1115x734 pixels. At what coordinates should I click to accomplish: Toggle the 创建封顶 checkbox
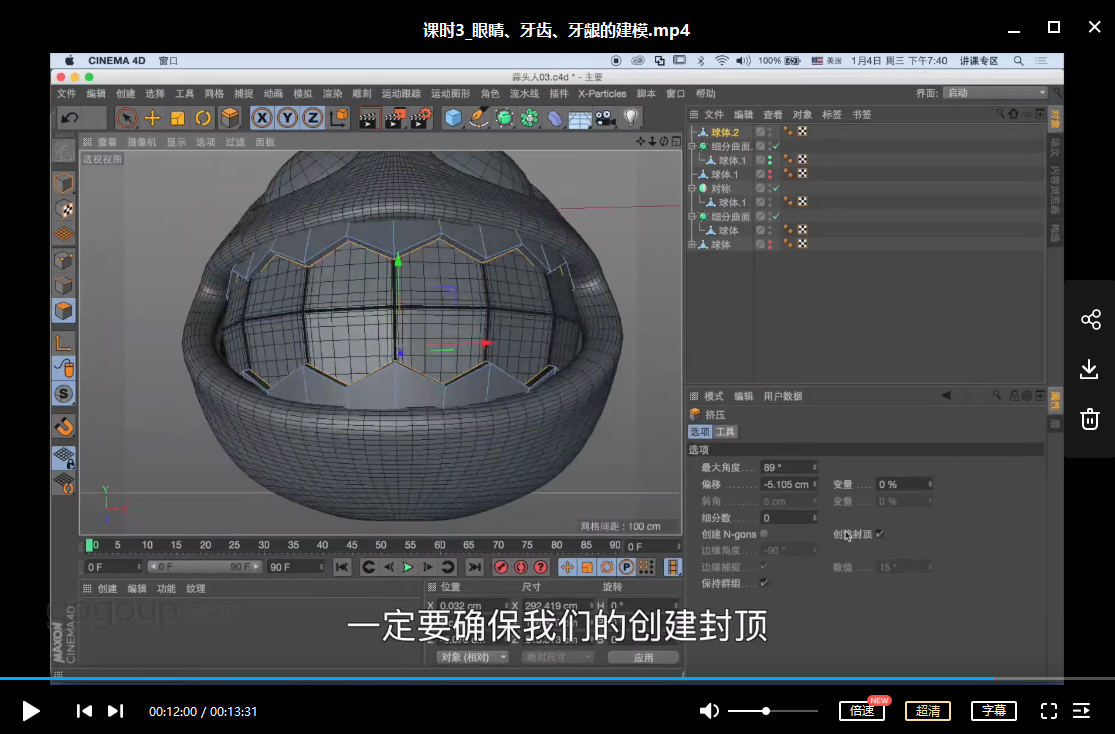pyautogui.click(x=879, y=534)
